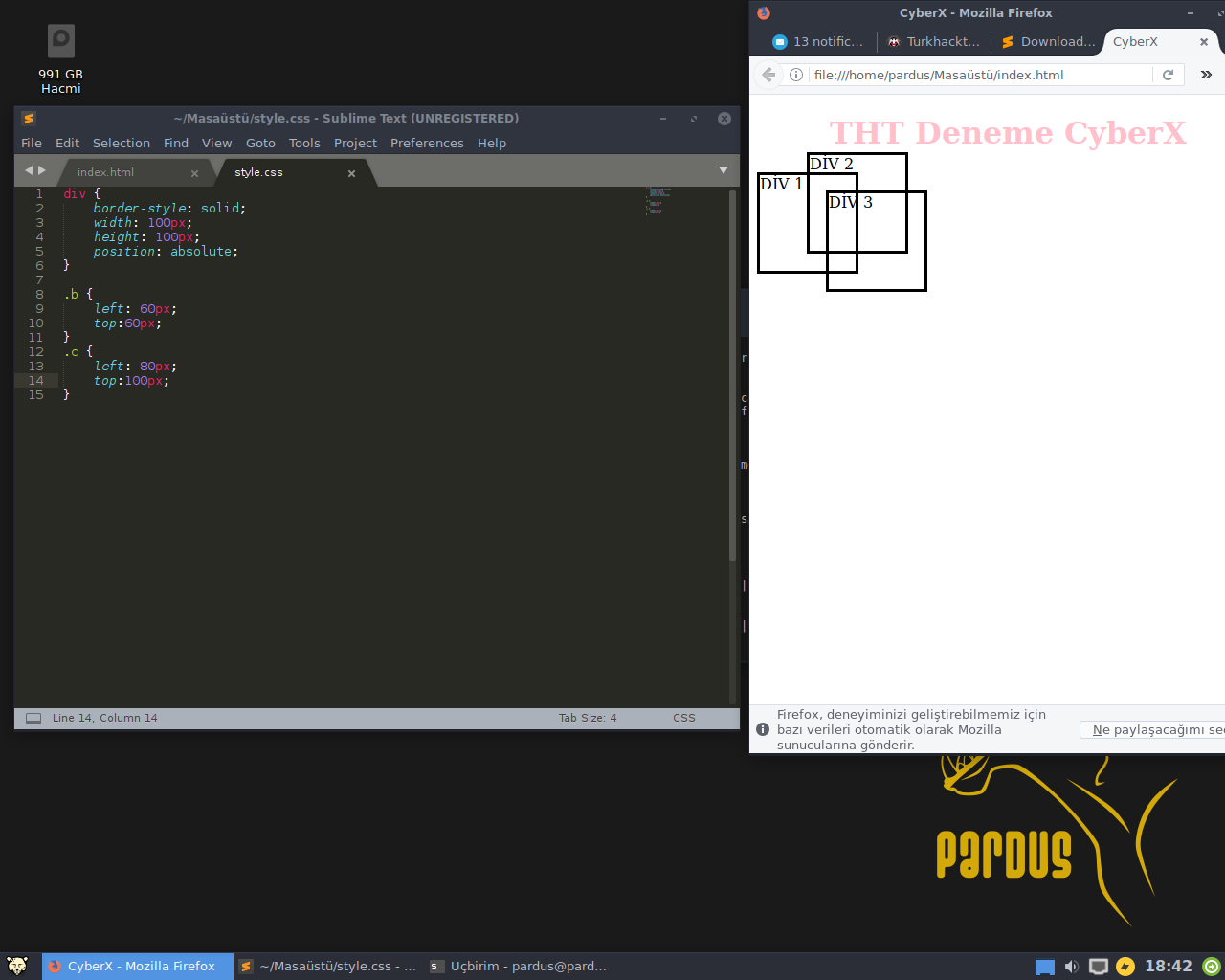The image size is (1225, 980).
Task: Switch to the Download... Firefox tab
Action: point(1048,41)
